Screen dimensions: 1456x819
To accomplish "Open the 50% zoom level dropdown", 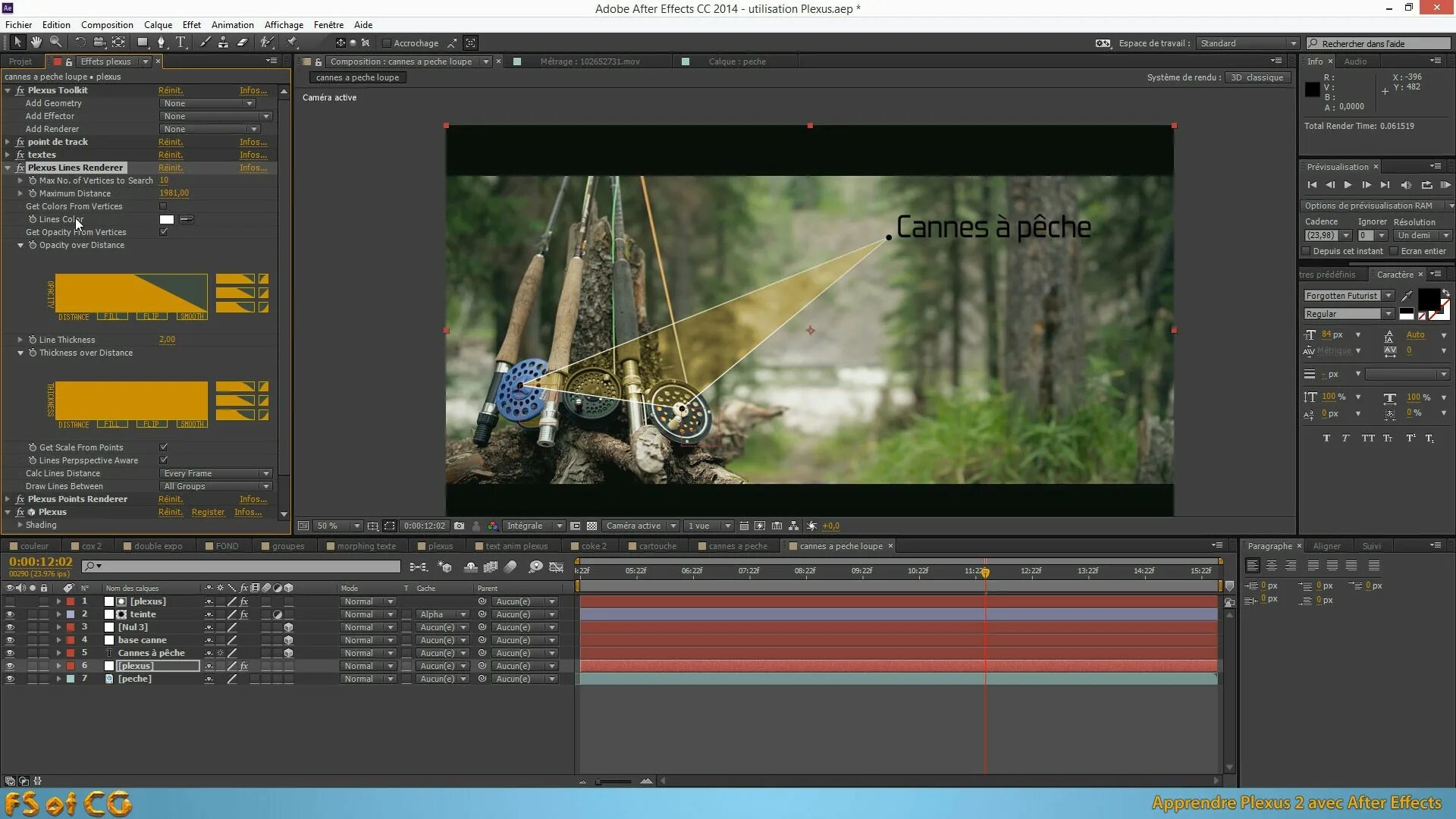I will click(x=337, y=526).
